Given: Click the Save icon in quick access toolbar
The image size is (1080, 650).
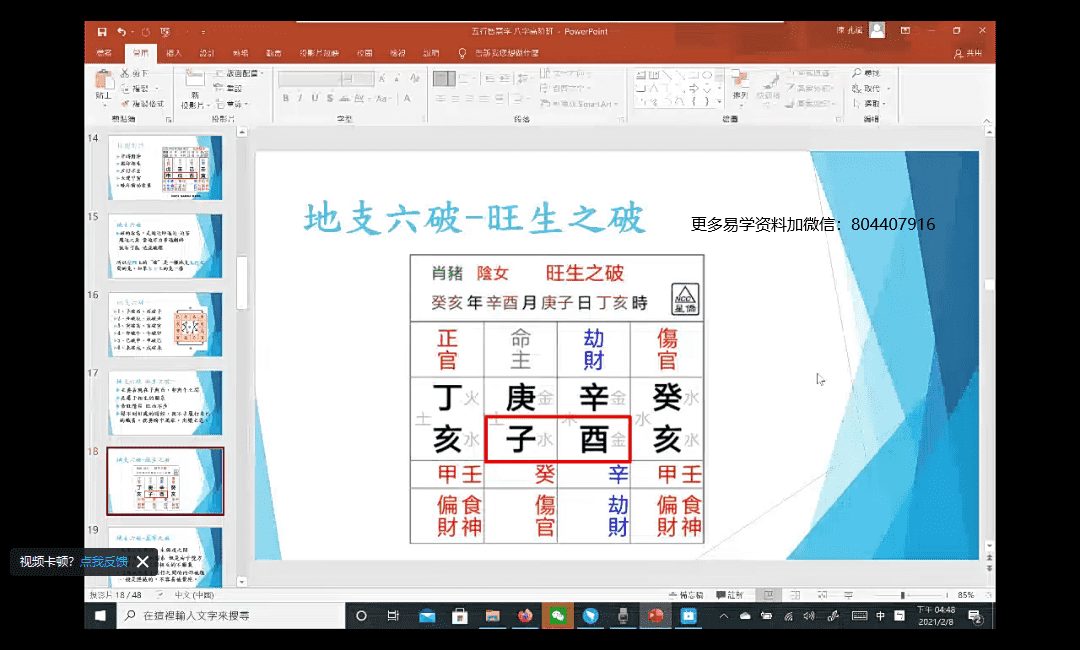Looking at the screenshot, I should click(x=102, y=32).
